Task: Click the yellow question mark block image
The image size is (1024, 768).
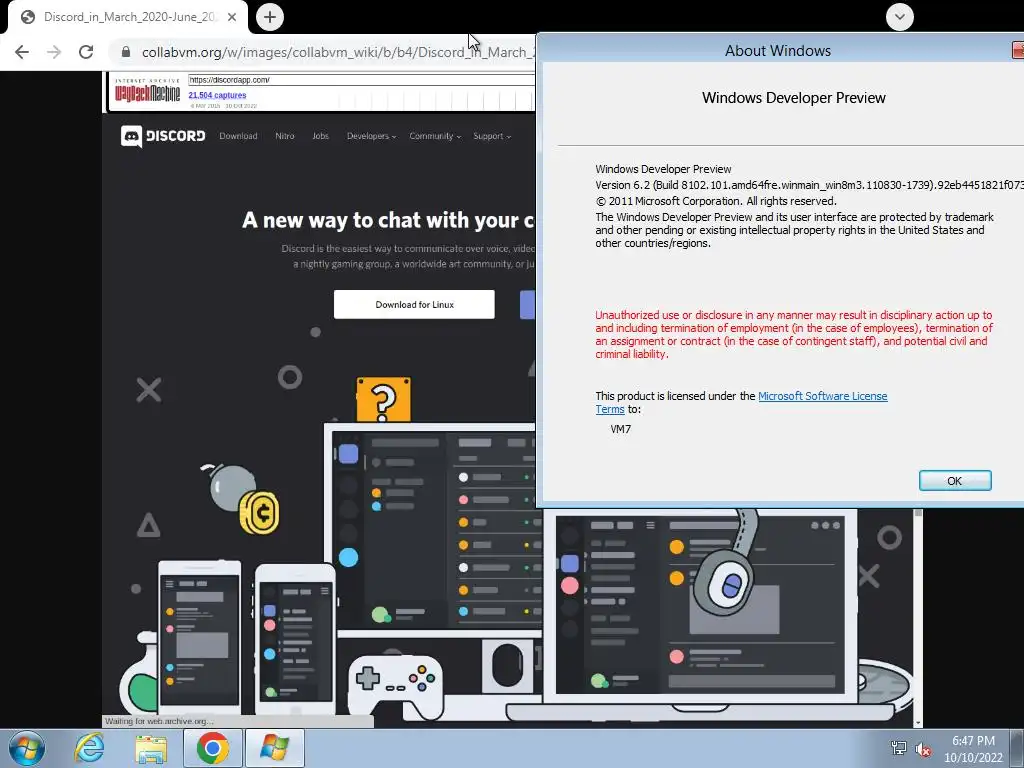Action: pos(383,399)
